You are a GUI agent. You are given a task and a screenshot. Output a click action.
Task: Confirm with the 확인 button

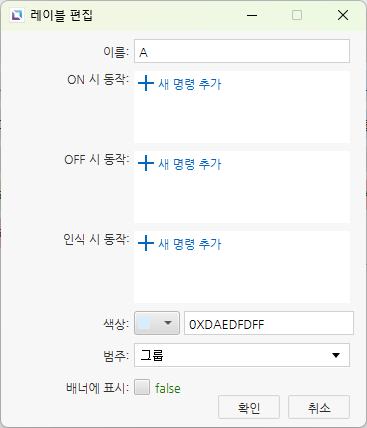pyautogui.click(x=249, y=407)
